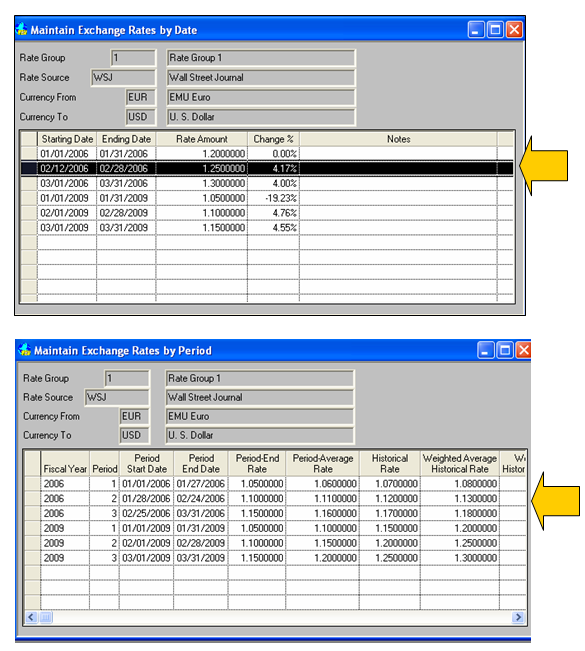Maximize the Maintain Exchange Rates by Period window

505,350
